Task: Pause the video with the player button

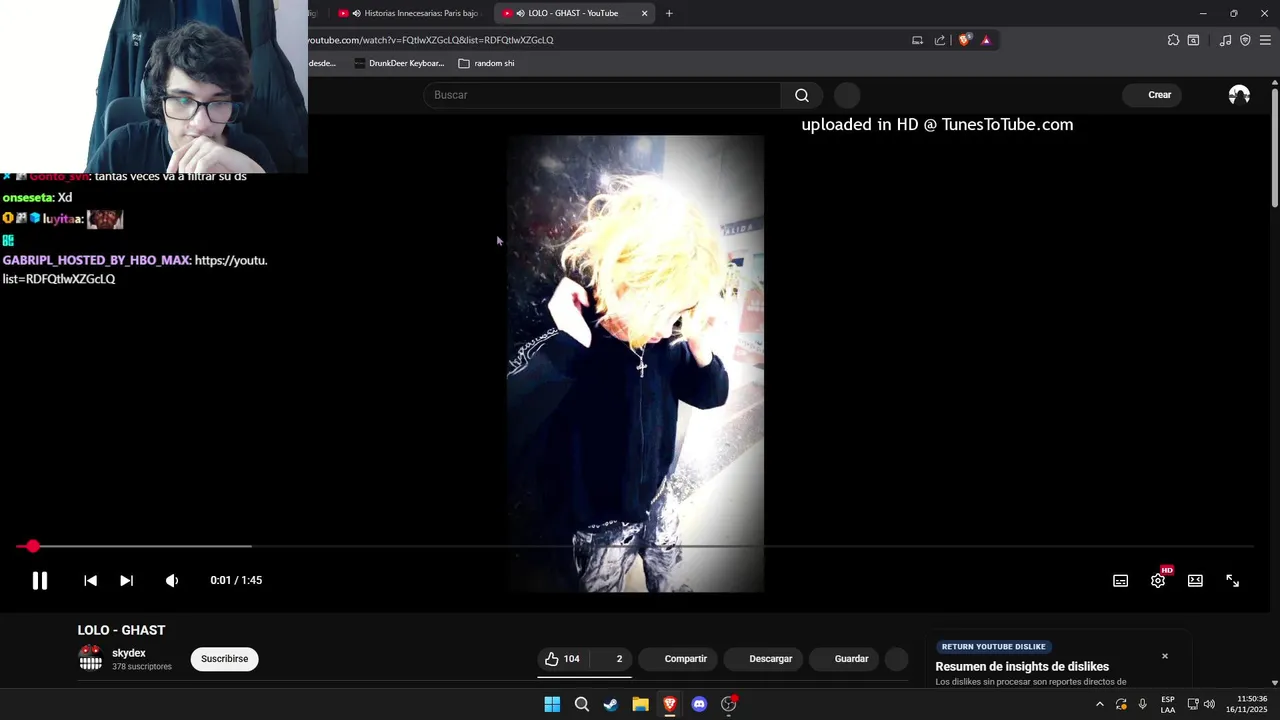Action: coord(39,580)
